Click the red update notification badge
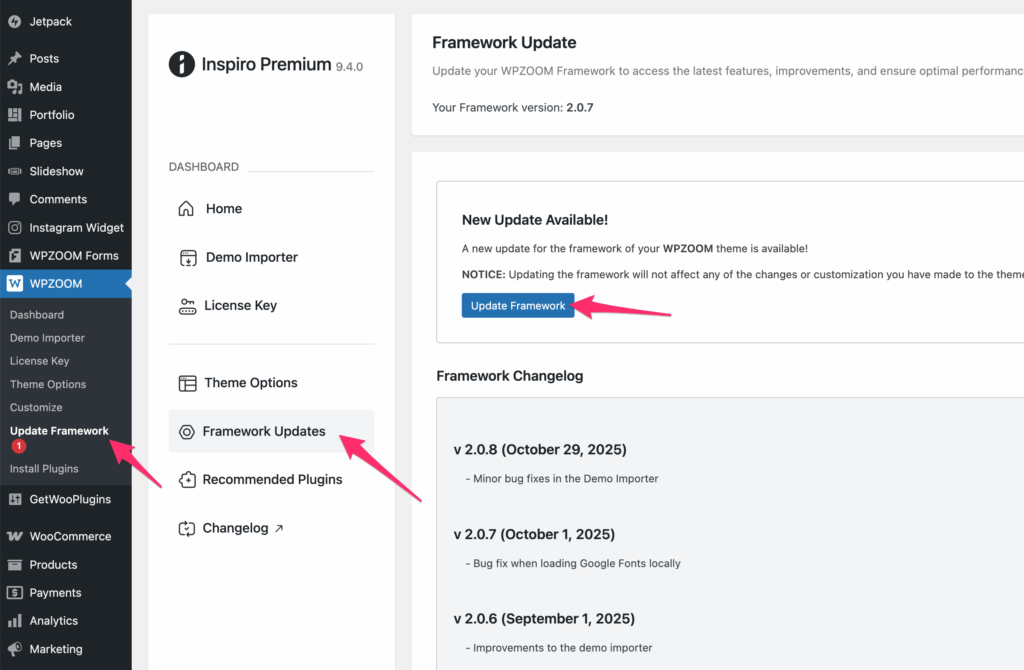Screen dimensions: 1024x670 point(18,447)
